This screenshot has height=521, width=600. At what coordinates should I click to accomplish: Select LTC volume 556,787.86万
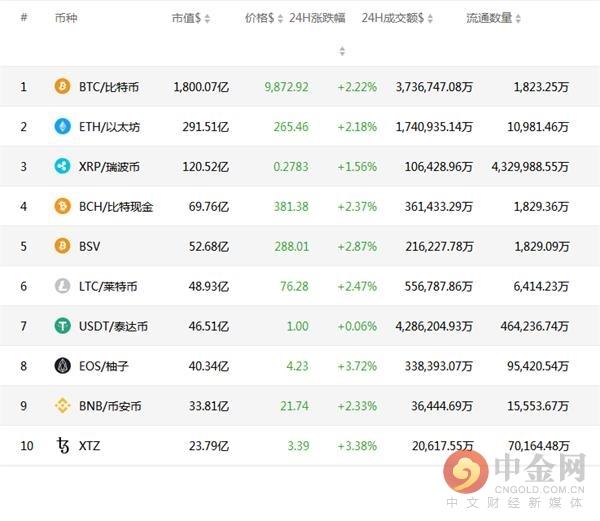coord(439,286)
